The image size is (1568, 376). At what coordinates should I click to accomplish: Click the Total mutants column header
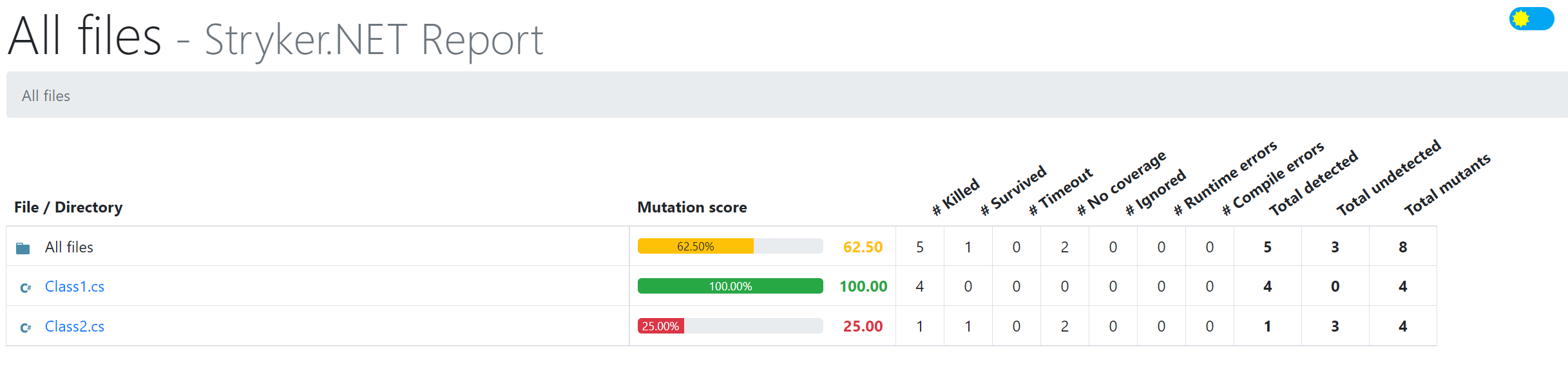tap(1448, 184)
